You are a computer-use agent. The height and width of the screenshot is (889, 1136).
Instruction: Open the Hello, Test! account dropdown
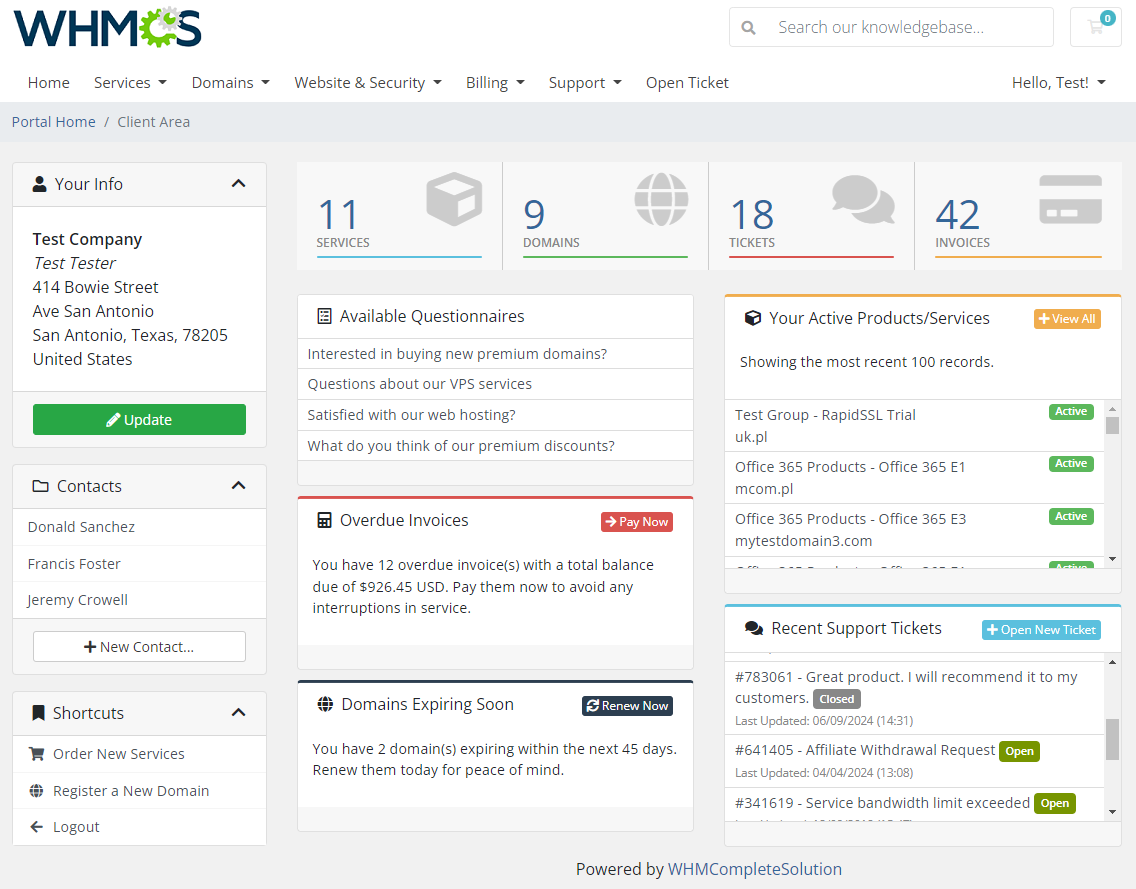(x=1059, y=82)
